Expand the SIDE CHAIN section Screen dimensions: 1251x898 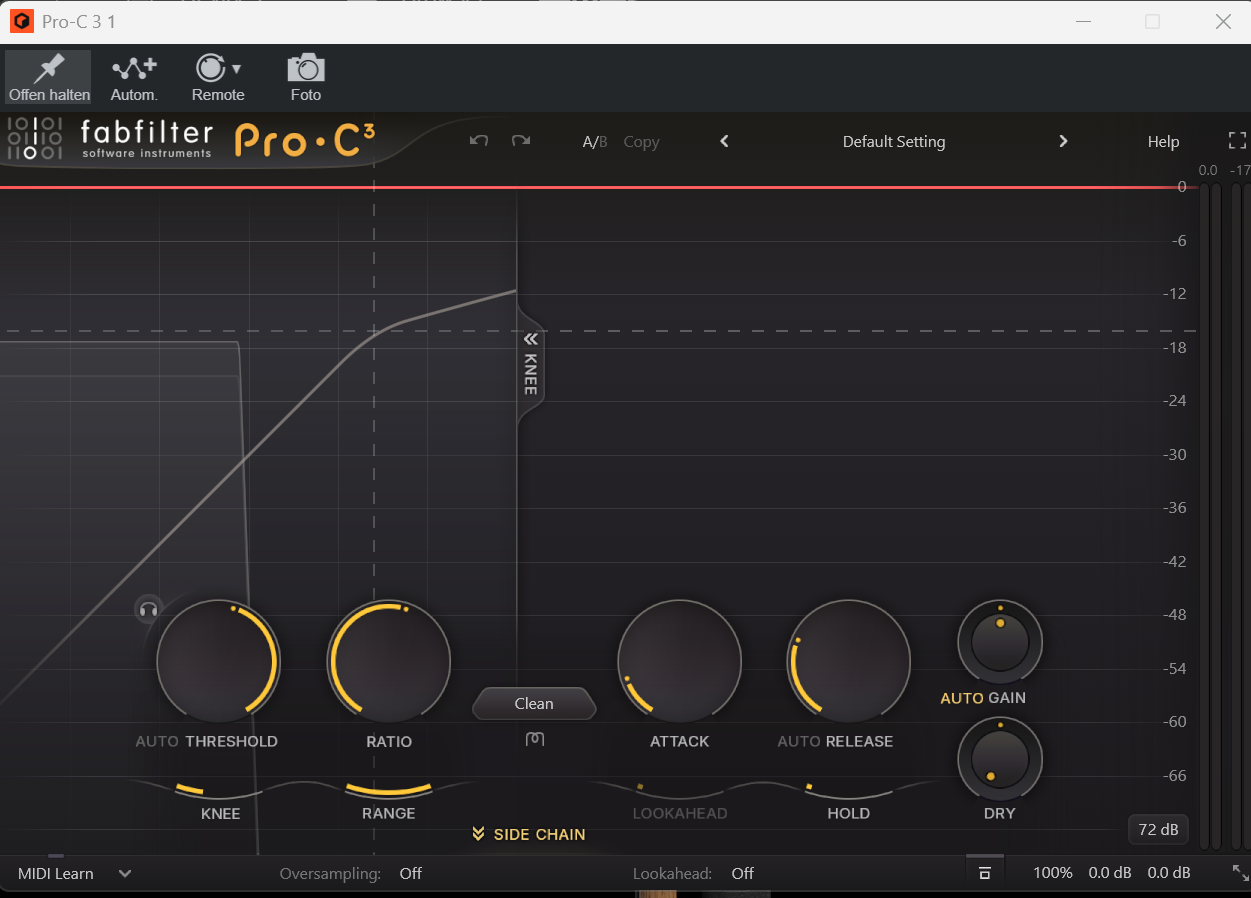pyautogui.click(x=529, y=834)
